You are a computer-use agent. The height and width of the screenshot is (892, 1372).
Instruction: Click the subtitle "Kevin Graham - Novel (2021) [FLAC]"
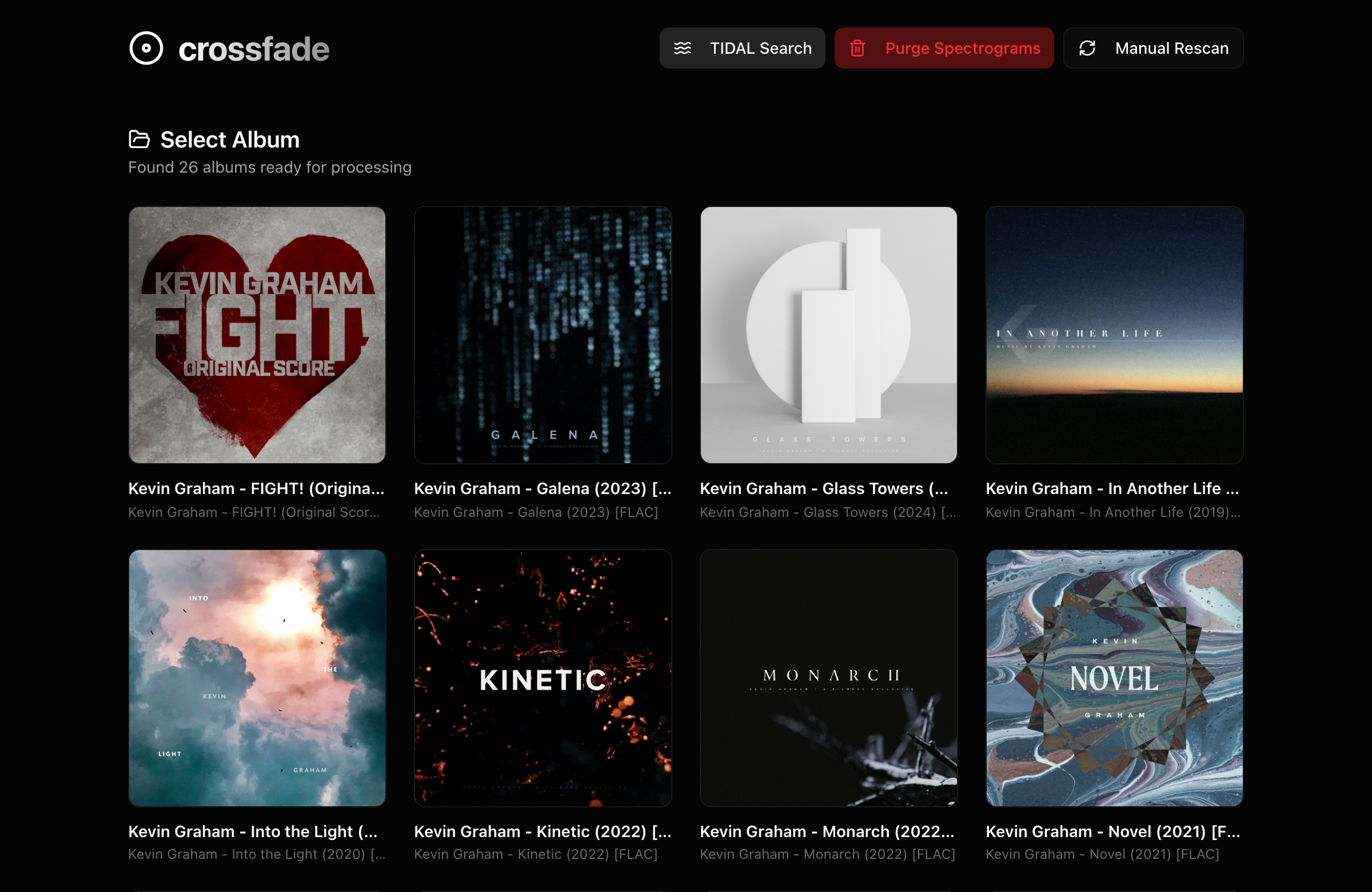[1103, 854]
